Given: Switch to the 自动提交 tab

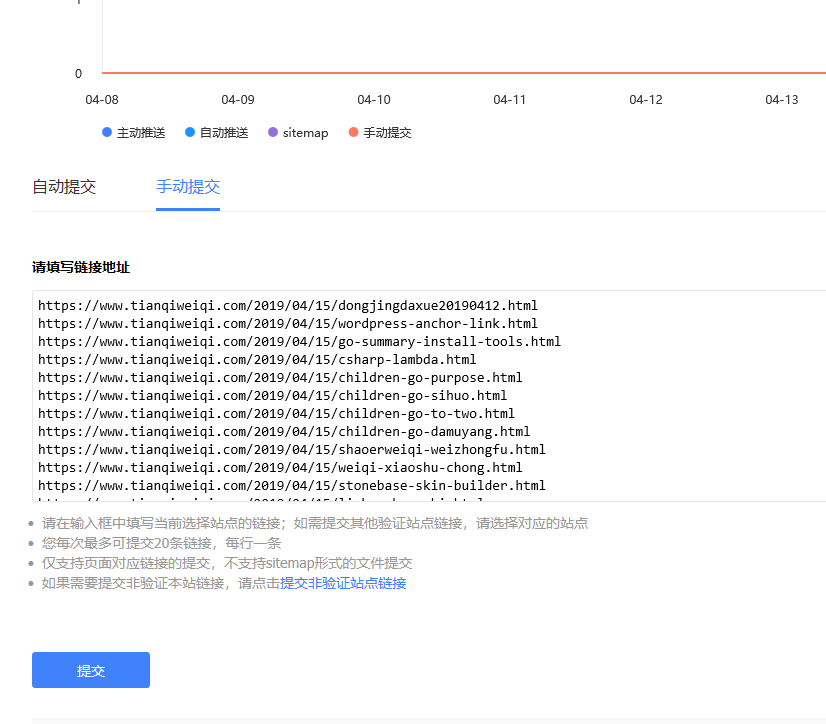Looking at the screenshot, I should (x=64, y=187).
